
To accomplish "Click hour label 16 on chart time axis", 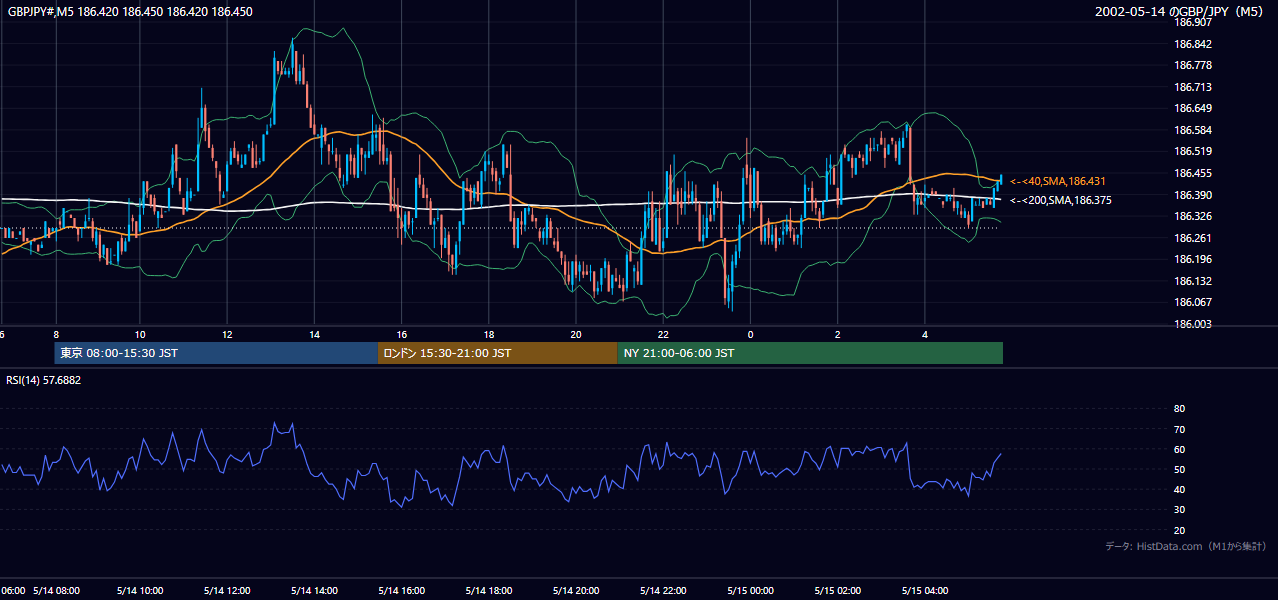I will (401, 334).
